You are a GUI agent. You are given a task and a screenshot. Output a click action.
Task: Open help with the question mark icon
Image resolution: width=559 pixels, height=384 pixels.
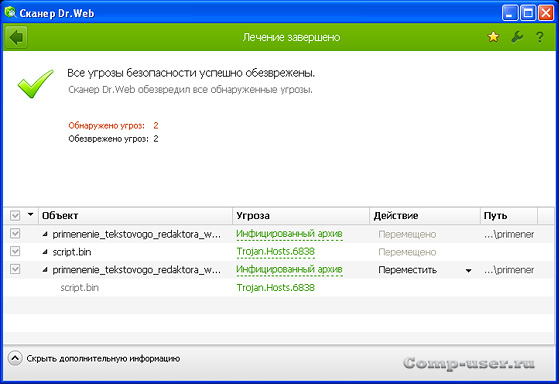pyautogui.click(x=540, y=37)
